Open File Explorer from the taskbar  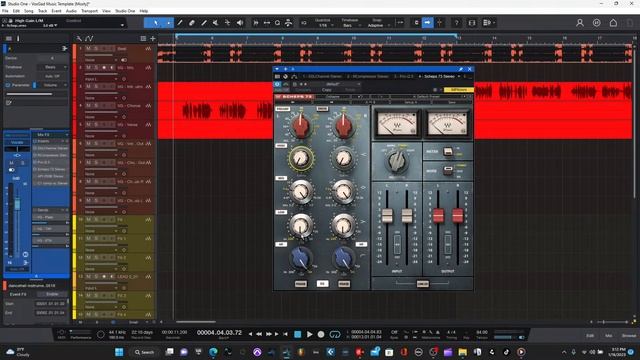(x=462, y=352)
